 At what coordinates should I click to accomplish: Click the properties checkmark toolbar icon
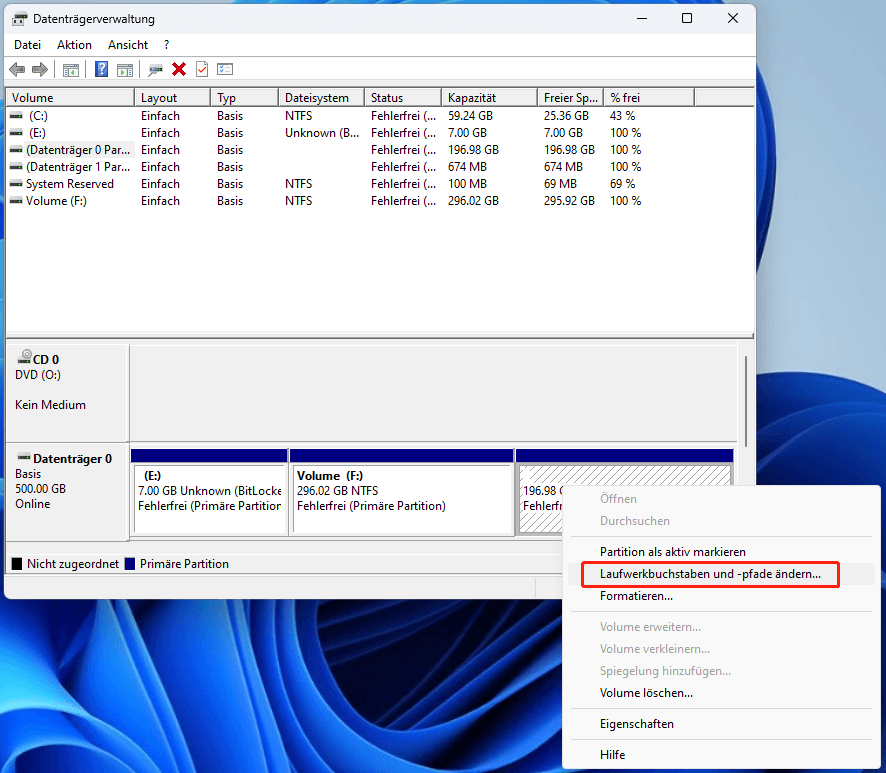pos(202,69)
